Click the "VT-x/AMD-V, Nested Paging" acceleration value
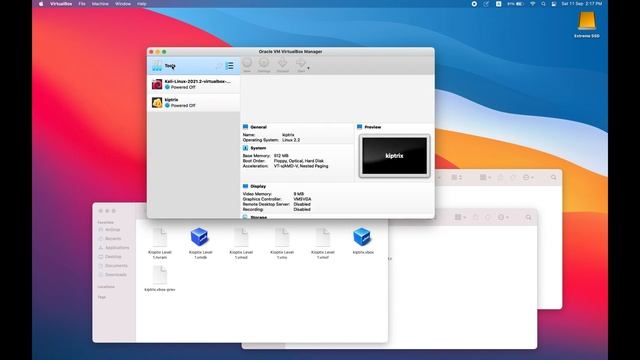This screenshot has width=640, height=360. coord(301,166)
